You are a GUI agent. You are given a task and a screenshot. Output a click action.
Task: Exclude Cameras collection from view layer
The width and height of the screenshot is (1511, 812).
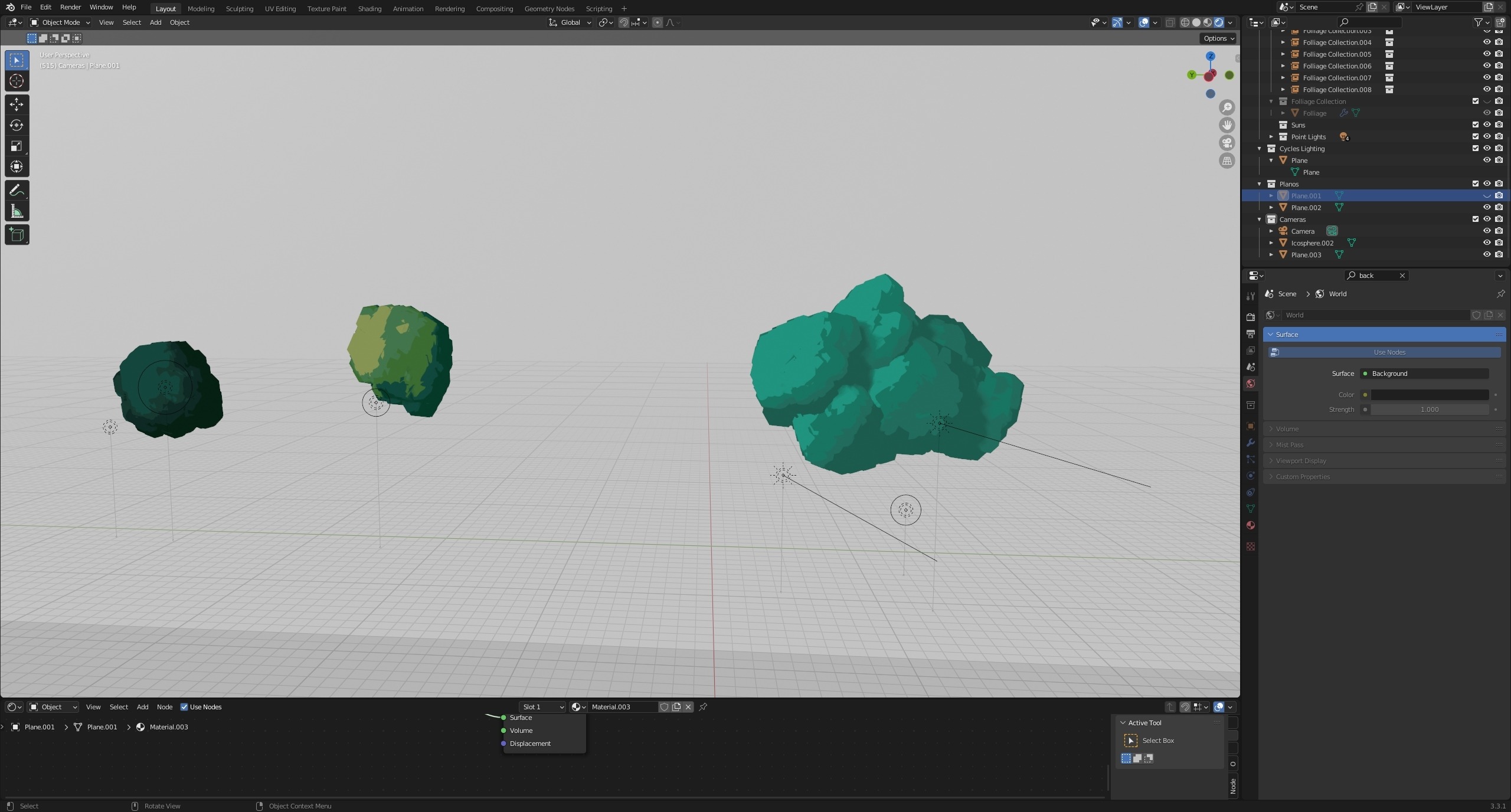[x=1475, y=220]
